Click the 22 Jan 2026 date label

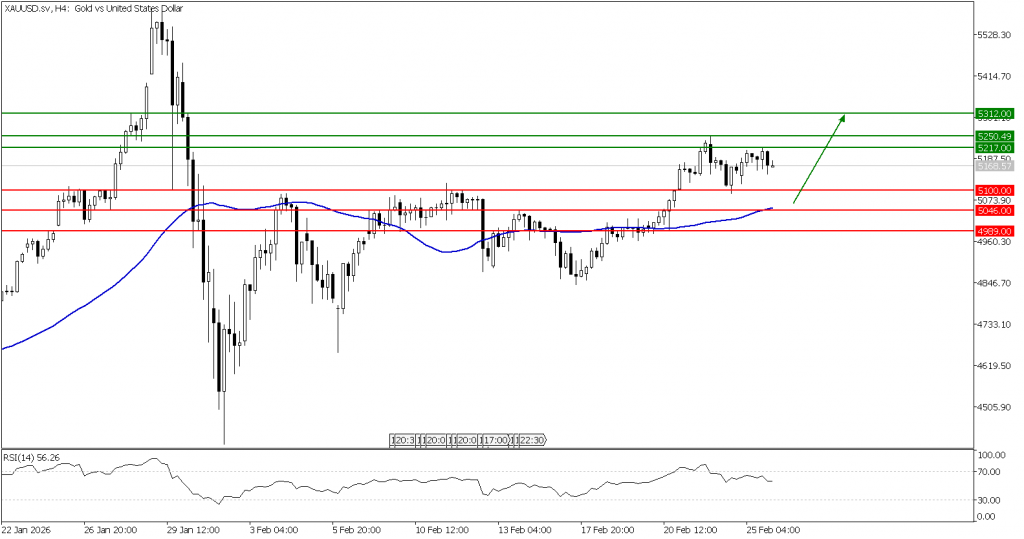27,530
